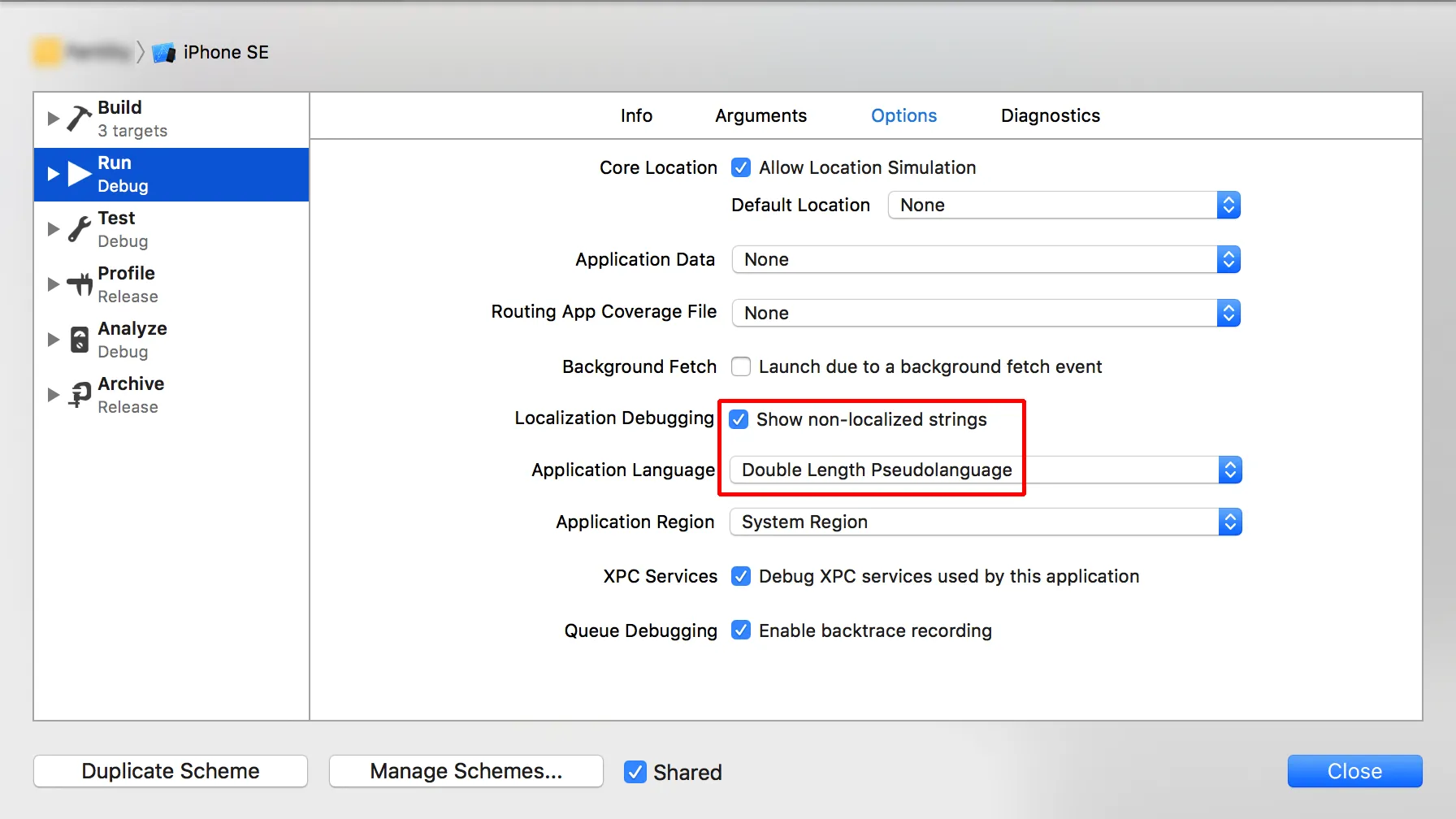Uncheck the Shared checkbox

(x=635, y=772)
